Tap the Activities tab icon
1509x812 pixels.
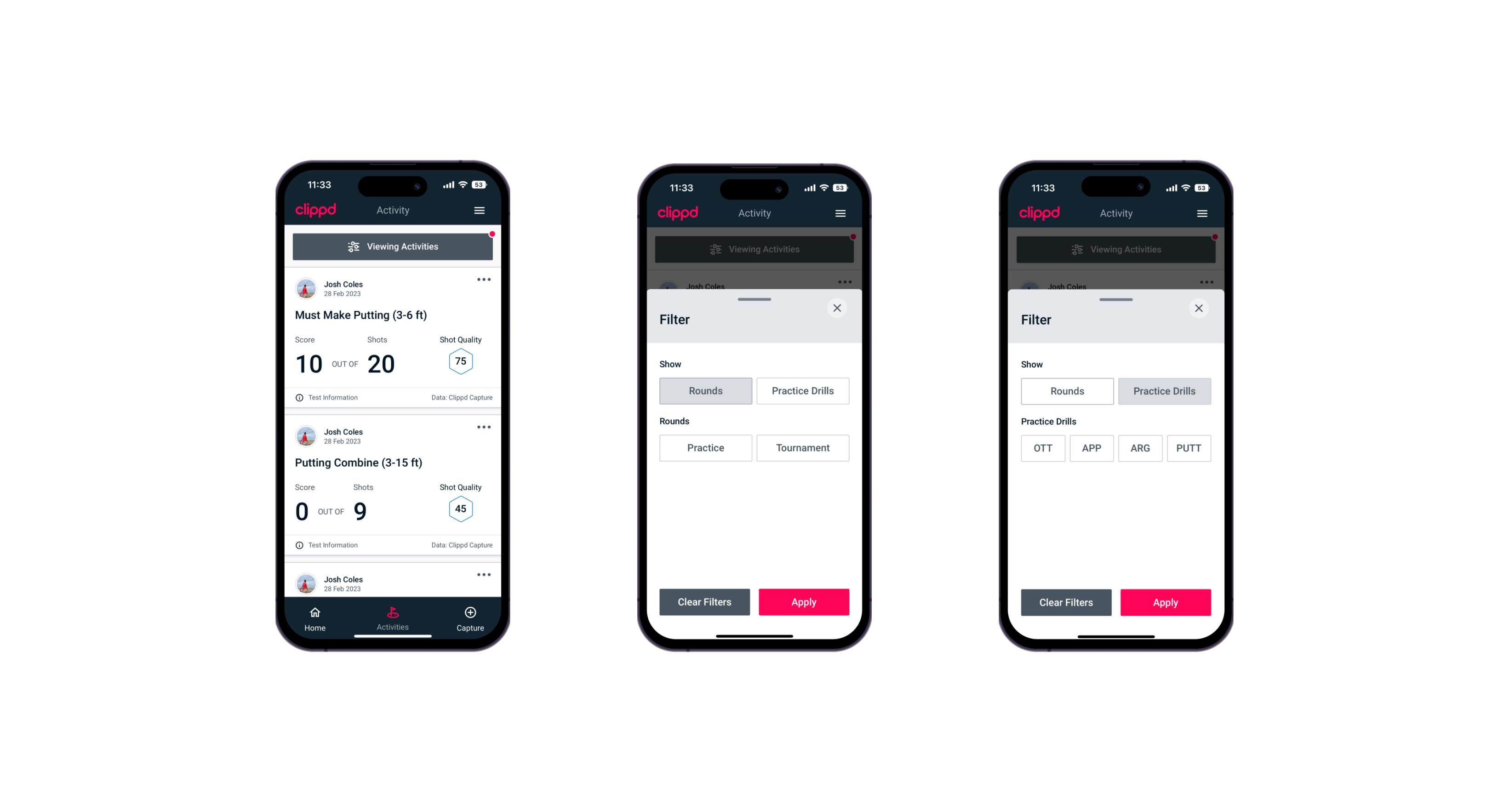pos(393,611)
